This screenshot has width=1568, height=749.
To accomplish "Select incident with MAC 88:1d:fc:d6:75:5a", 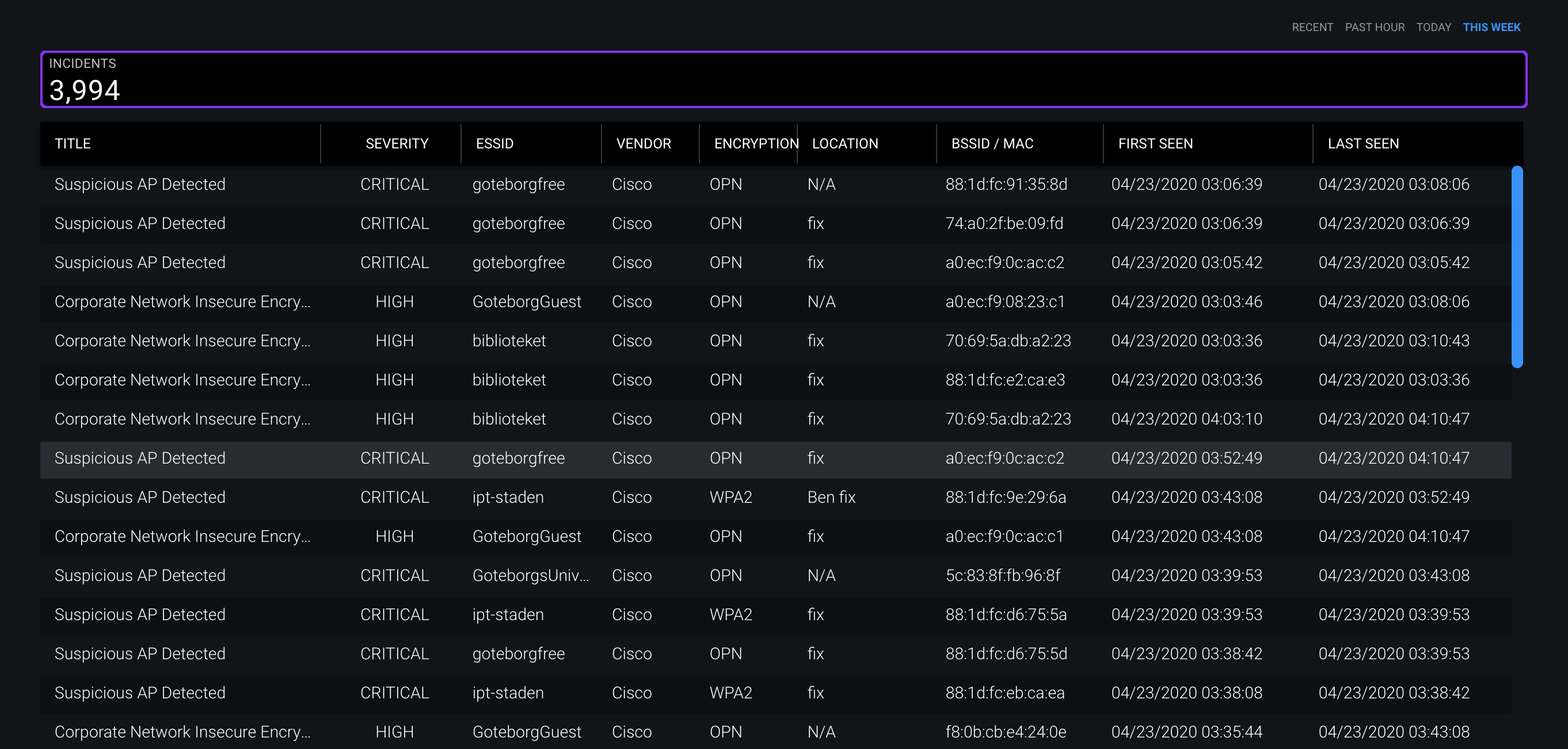I will coord(775,614).
